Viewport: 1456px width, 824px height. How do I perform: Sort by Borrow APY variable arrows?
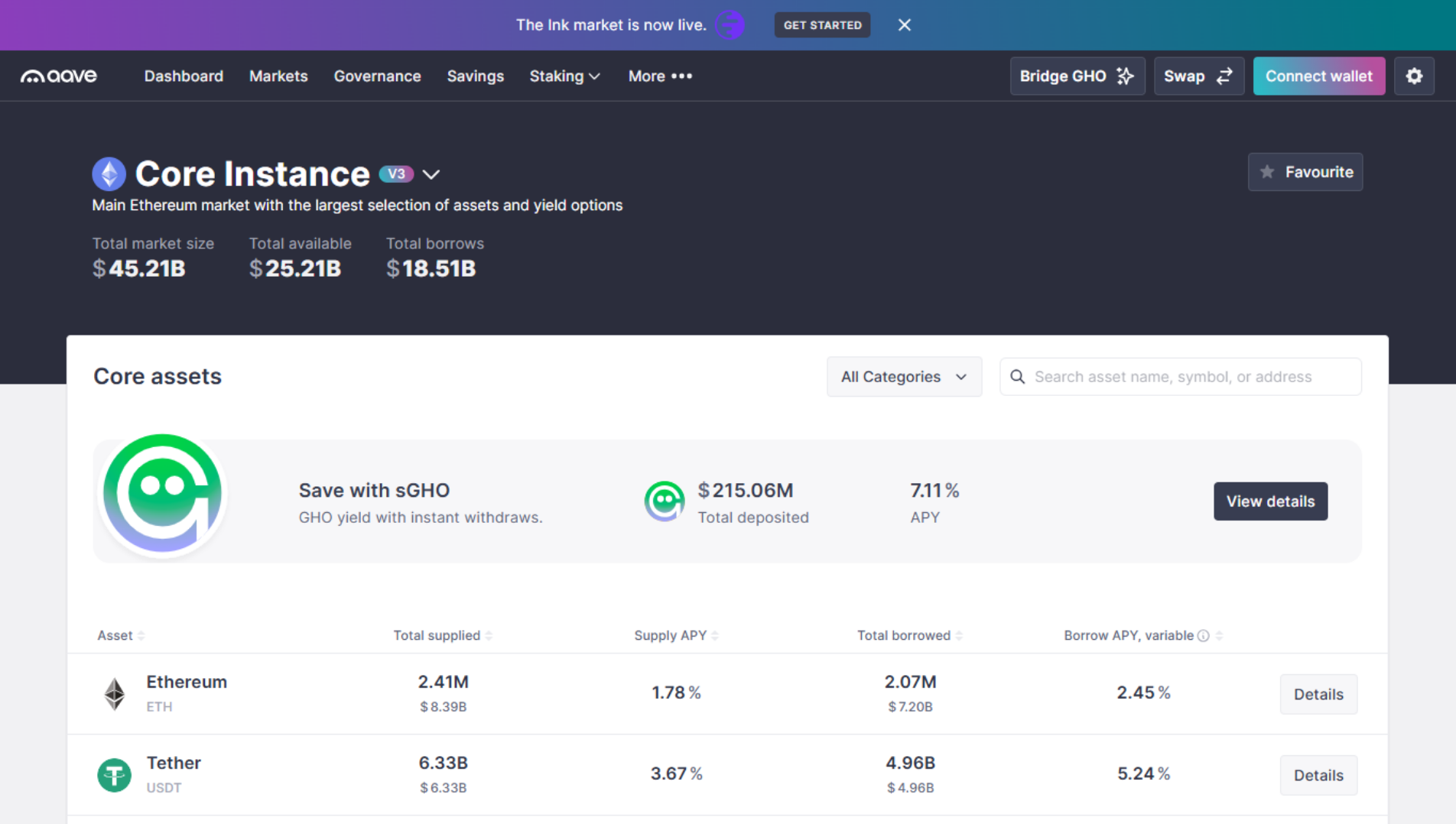(x=1220, y=636)
